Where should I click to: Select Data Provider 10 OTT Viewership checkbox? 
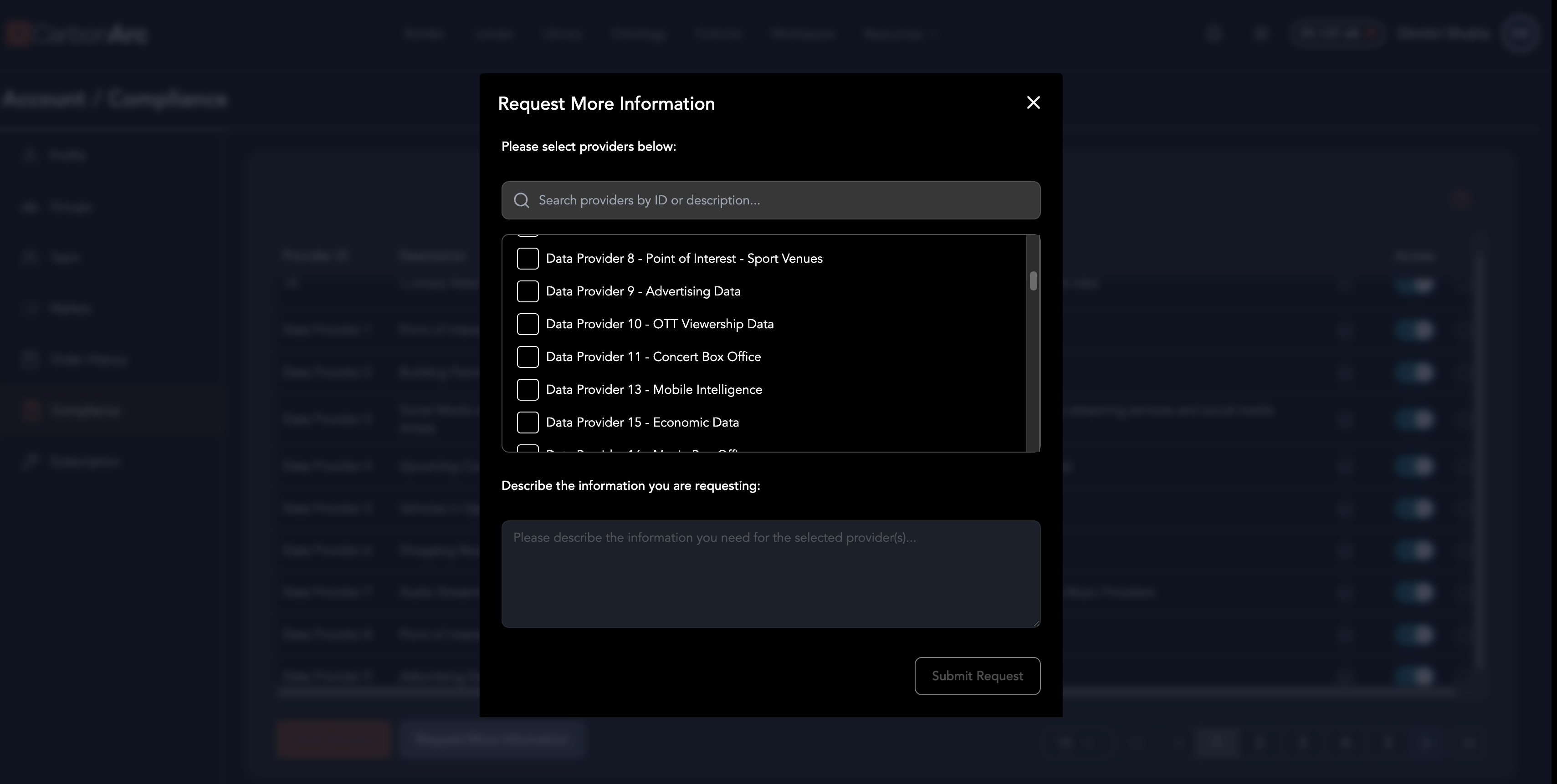[x=528, y=324]
